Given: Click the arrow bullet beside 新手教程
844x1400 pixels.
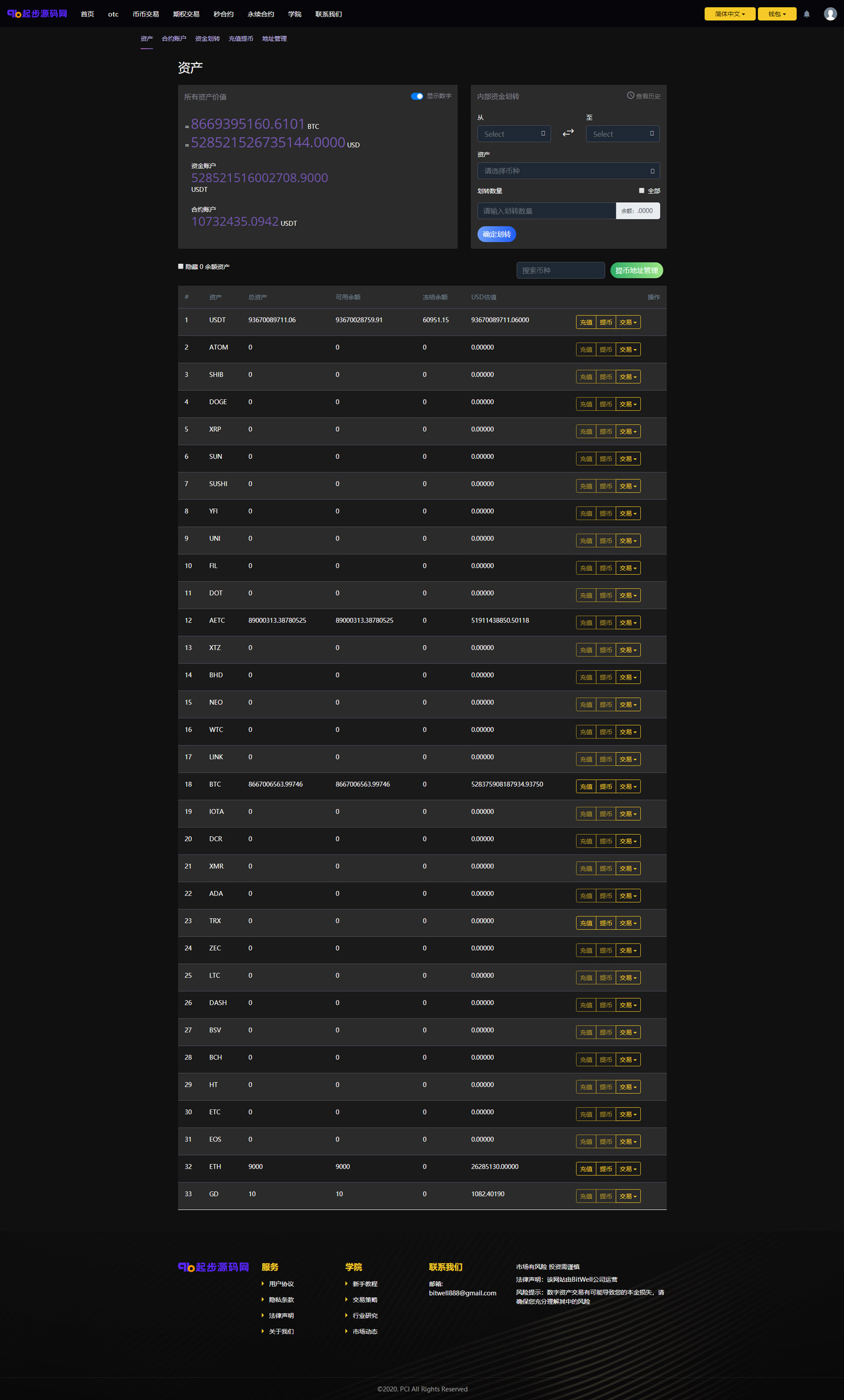Looking at the screenshot, I should [x=347, y=1283].
